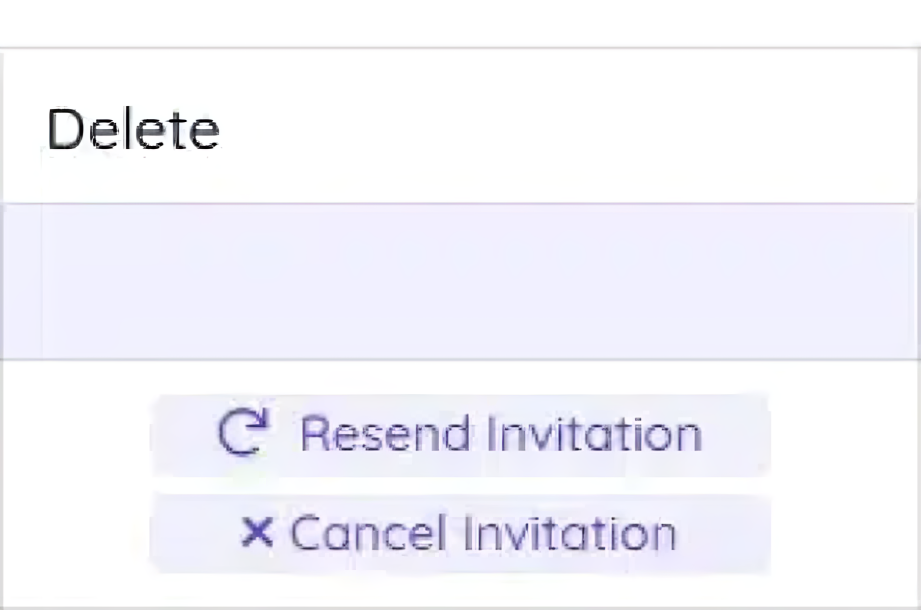Click the circular refresh icon beside Resend Invitation
Screen dimensions: 921x610
click(x=242, y=432)
